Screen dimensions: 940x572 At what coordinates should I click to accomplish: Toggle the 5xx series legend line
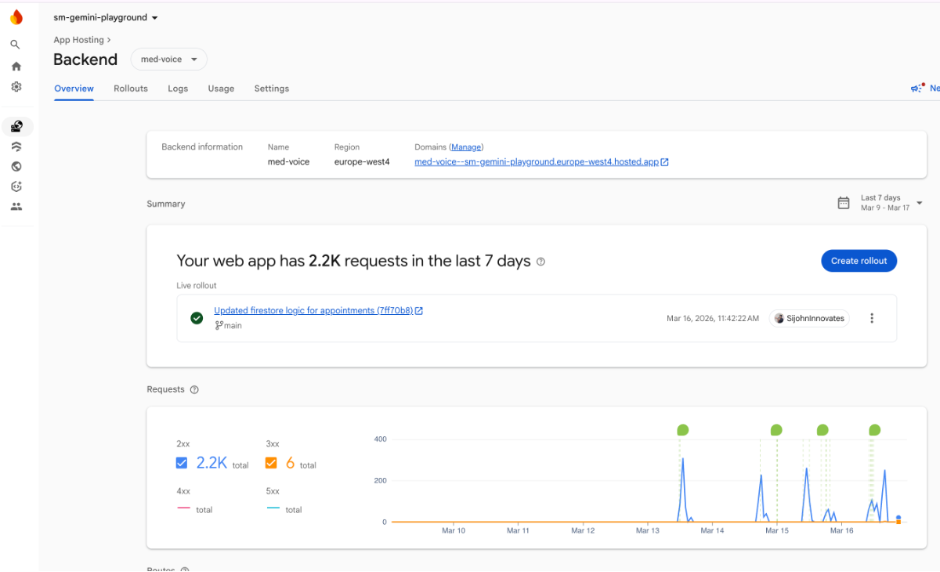click(273, 508)
